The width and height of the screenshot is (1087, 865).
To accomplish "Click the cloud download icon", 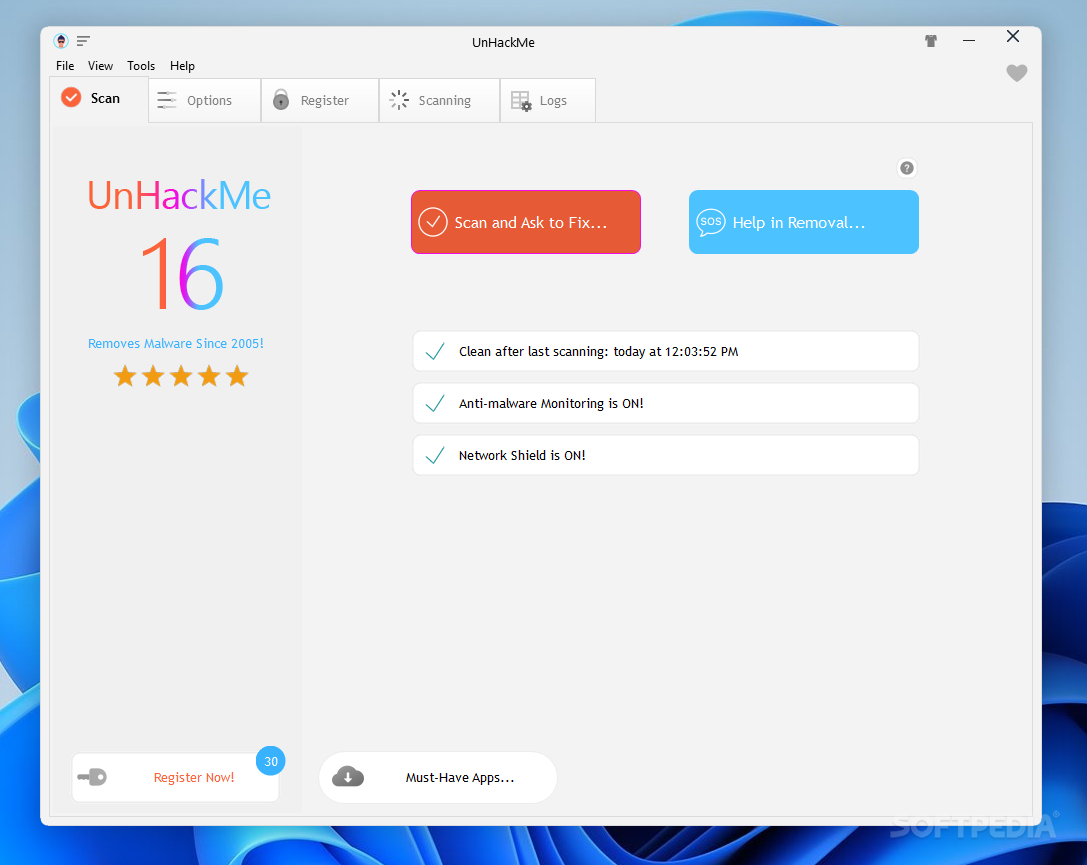I will coord(347,777).
